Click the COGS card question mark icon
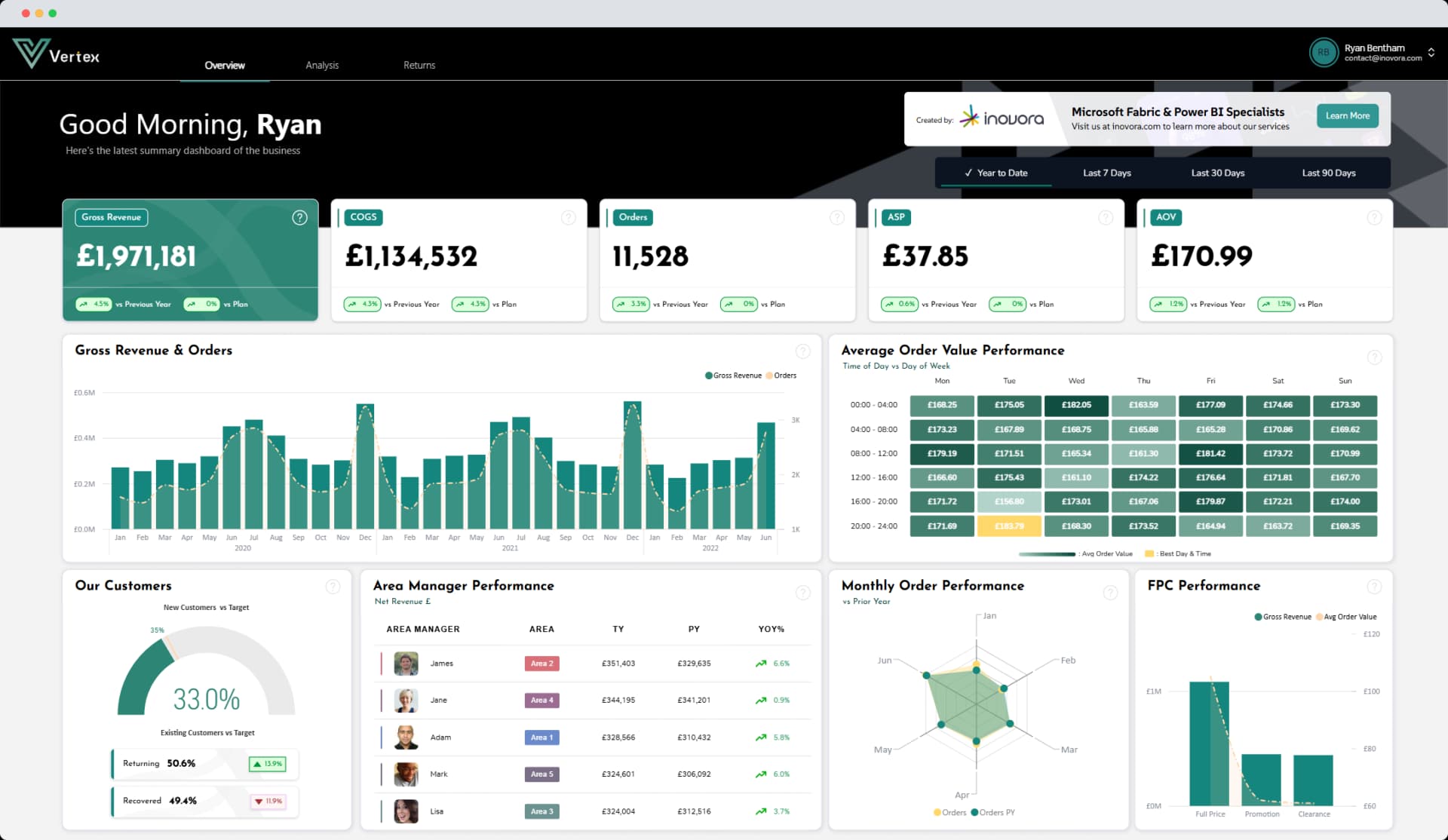The width and height of the screenshot is (1448, 840). coord(568,217)
